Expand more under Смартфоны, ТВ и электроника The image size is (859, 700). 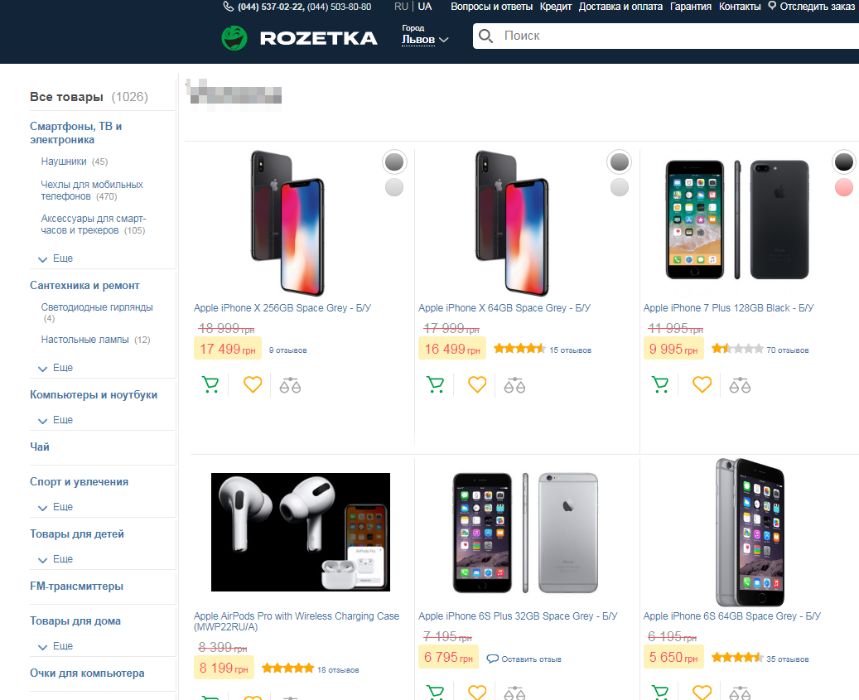point(56,259)
